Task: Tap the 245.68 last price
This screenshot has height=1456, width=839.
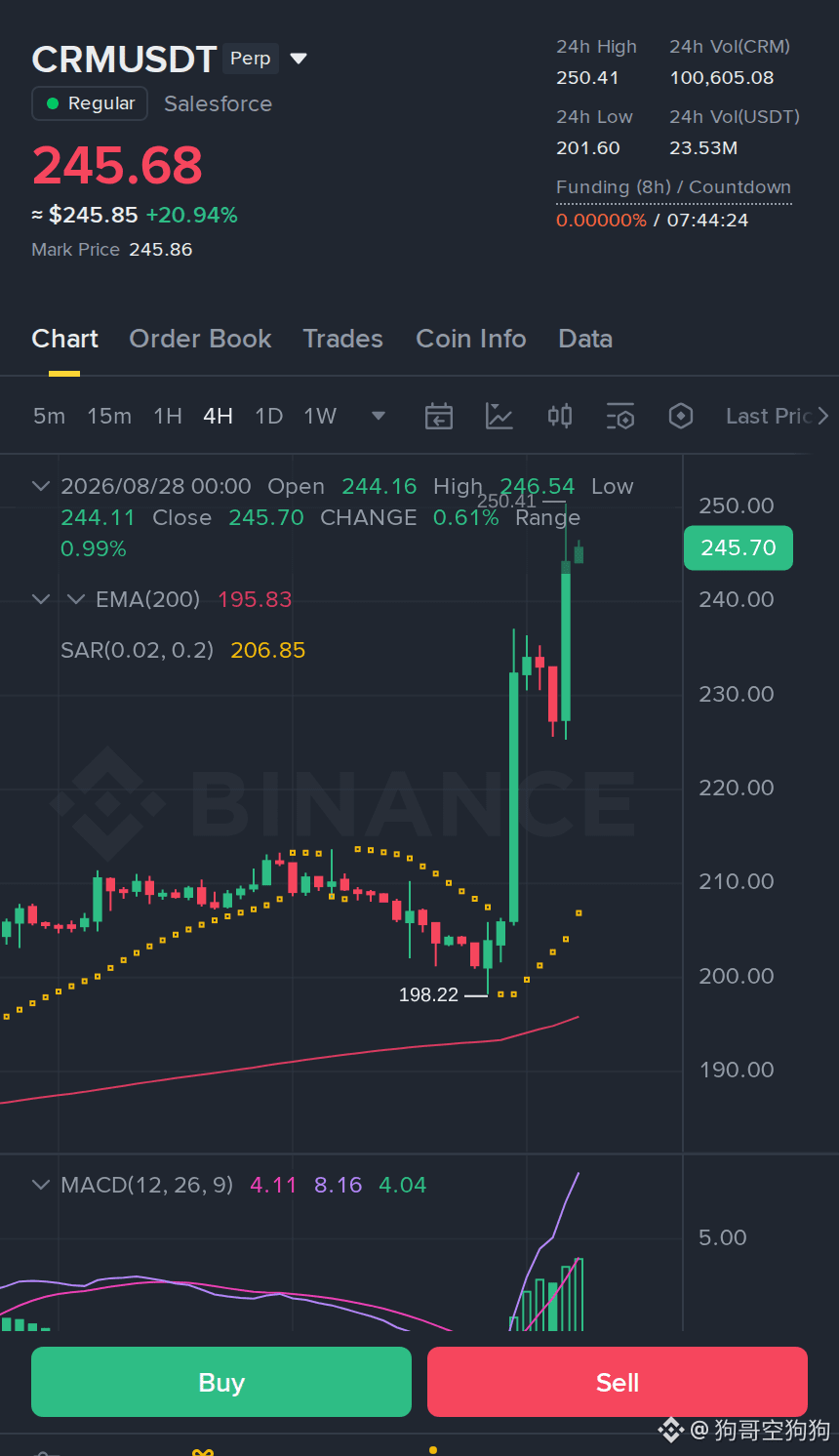Action: (x=118, y=165)
